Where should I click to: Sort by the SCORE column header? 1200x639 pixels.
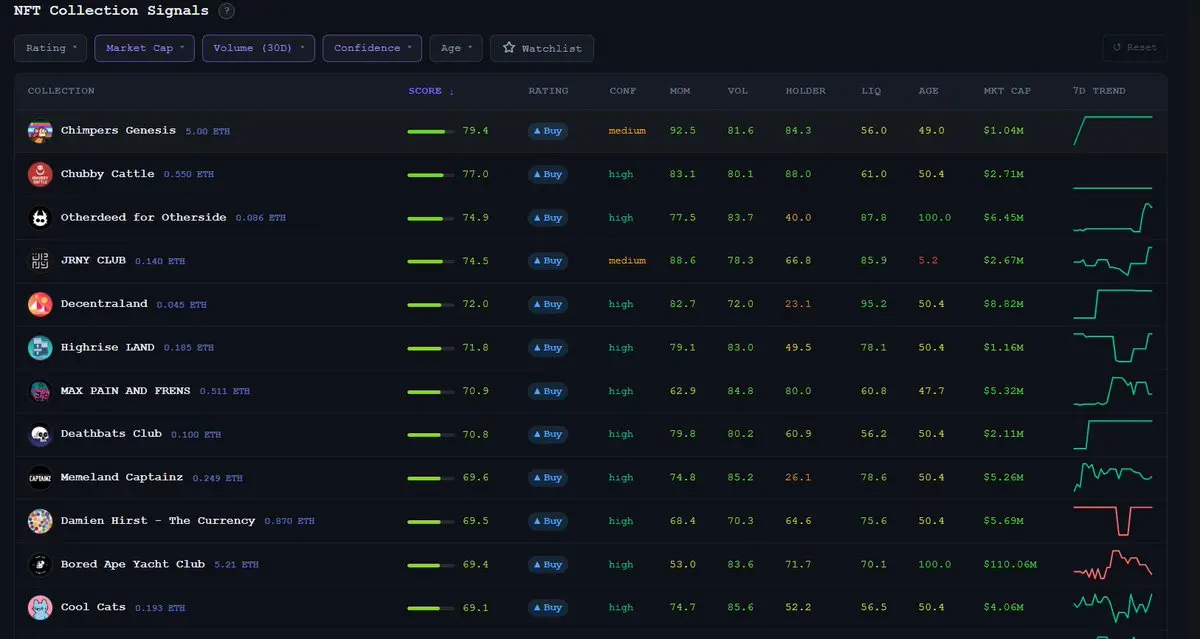[431, 91]
